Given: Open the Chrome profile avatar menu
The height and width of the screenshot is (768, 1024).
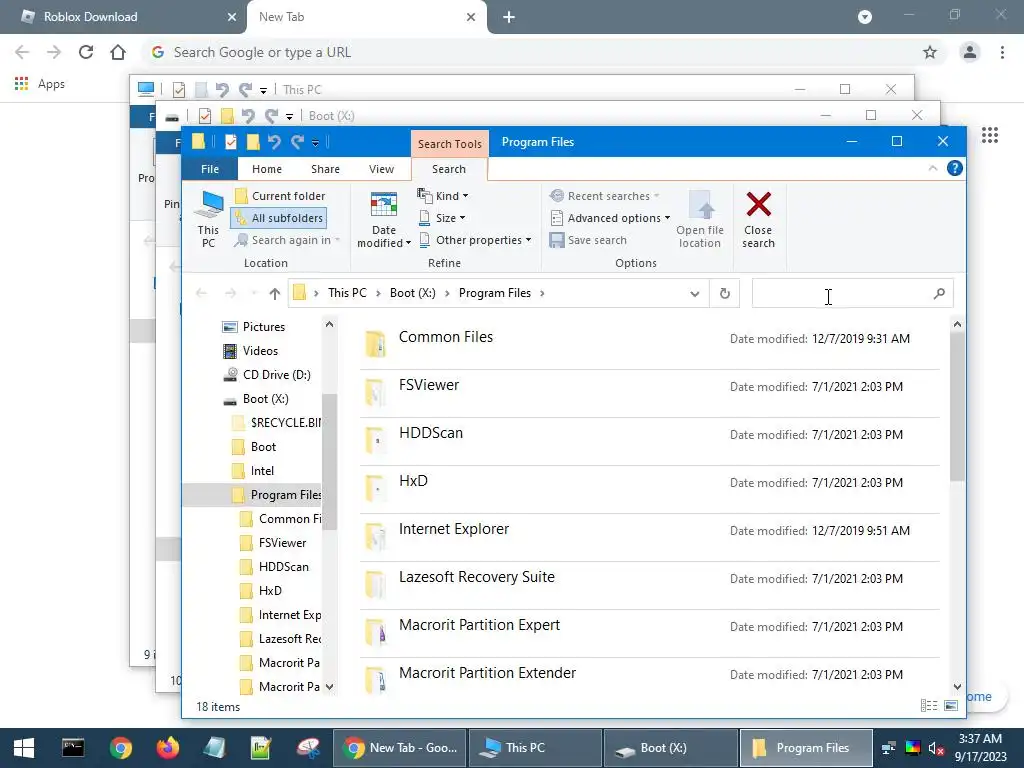Looking at the screenshot, I should (970, 52).
